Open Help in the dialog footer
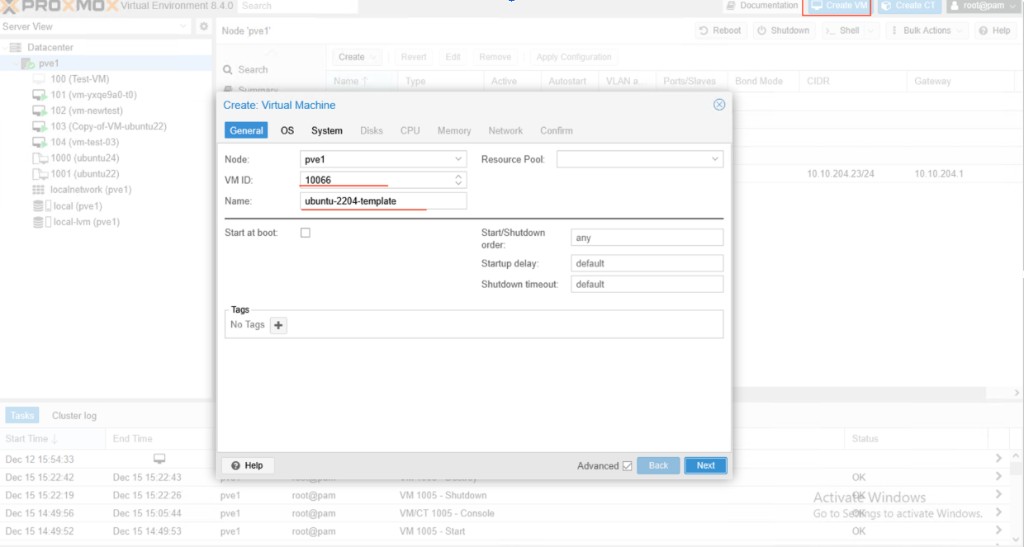Screen dimensions: 1024x547 [247, 465]
